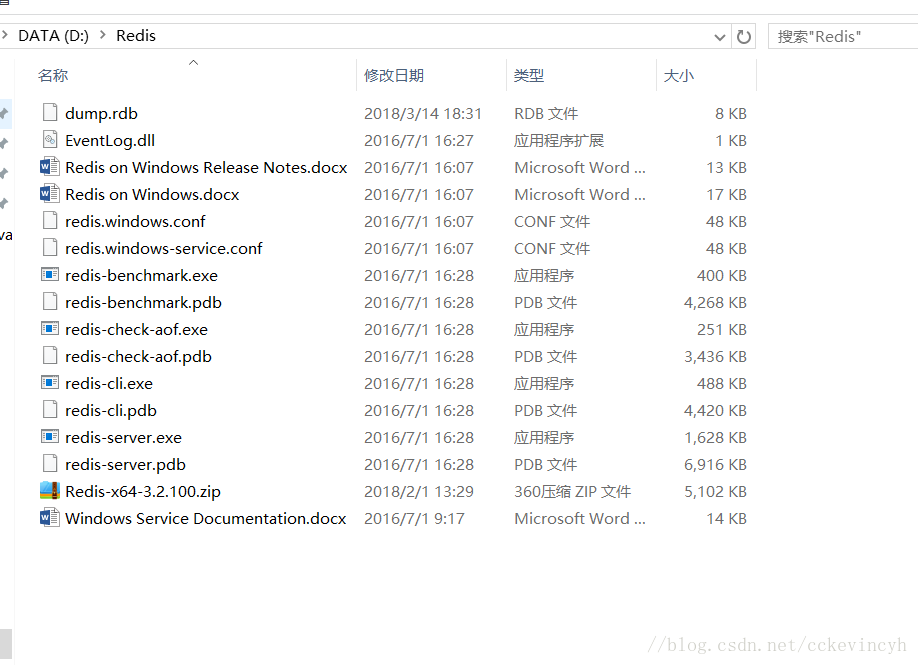Click the redis-check-aof.exe application icon
This screenshot has width=918, height=665.
coord(50,328)
